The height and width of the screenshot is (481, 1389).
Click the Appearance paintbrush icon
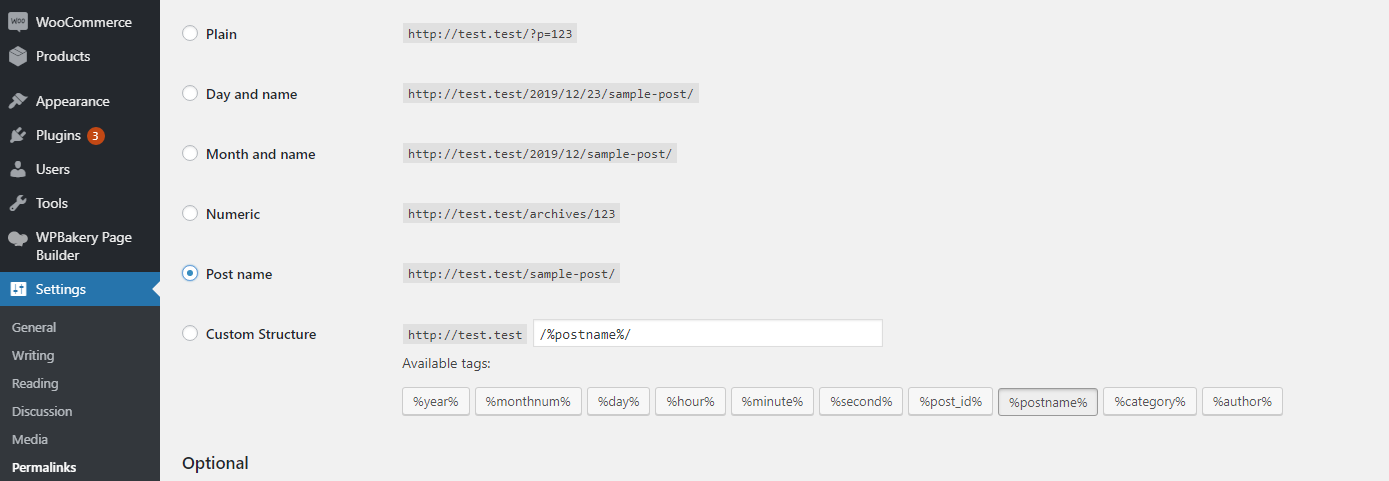pyautogui.click(x=18, y=101)
